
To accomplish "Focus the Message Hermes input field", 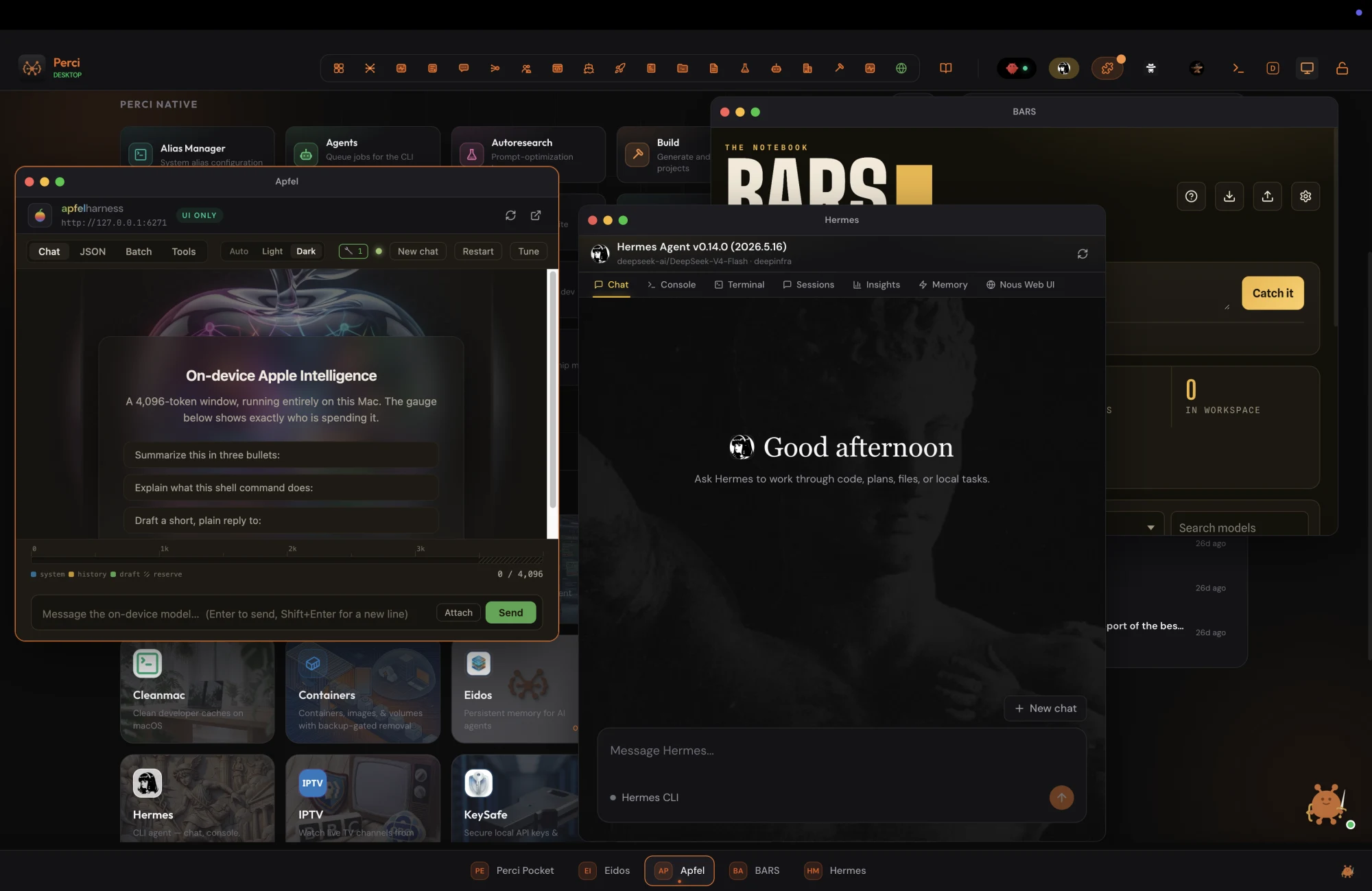I will tap(842, 751).
